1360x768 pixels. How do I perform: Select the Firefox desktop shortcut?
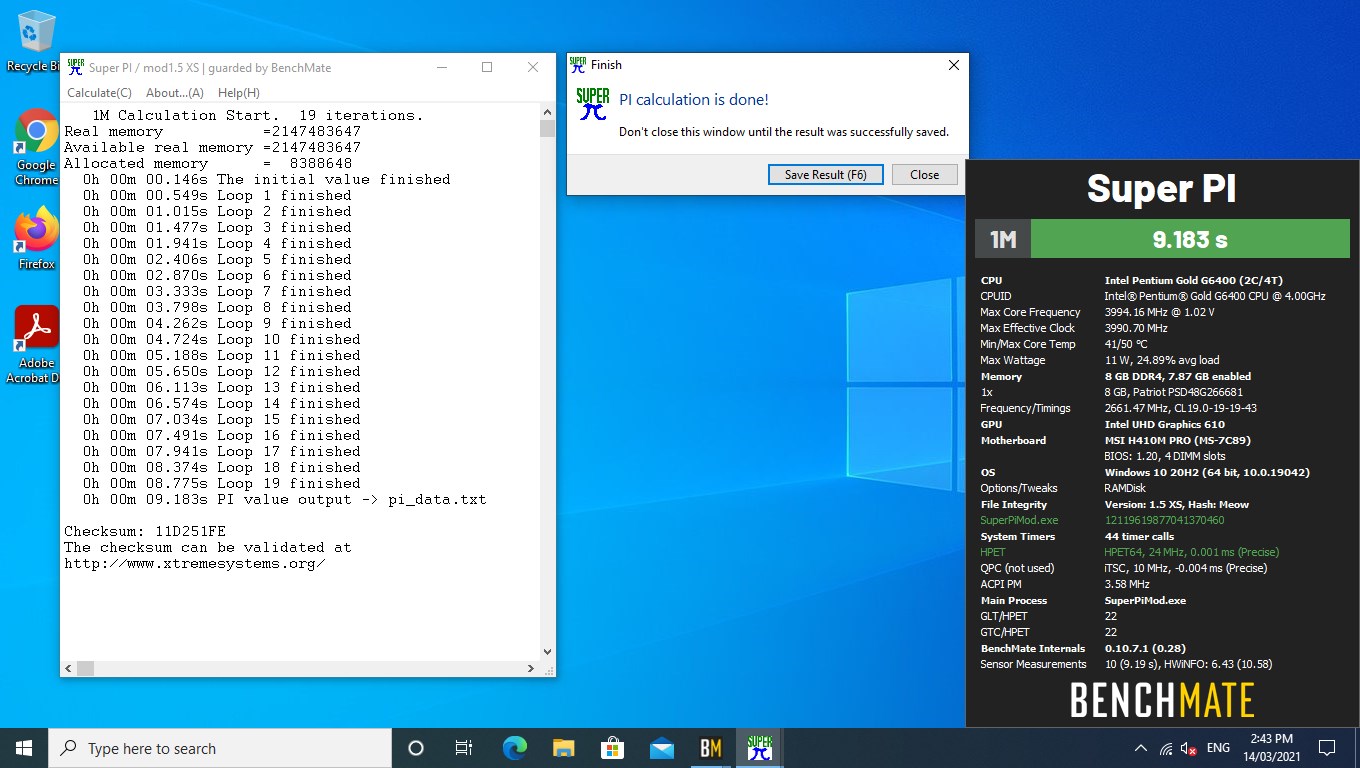(37, 238)
